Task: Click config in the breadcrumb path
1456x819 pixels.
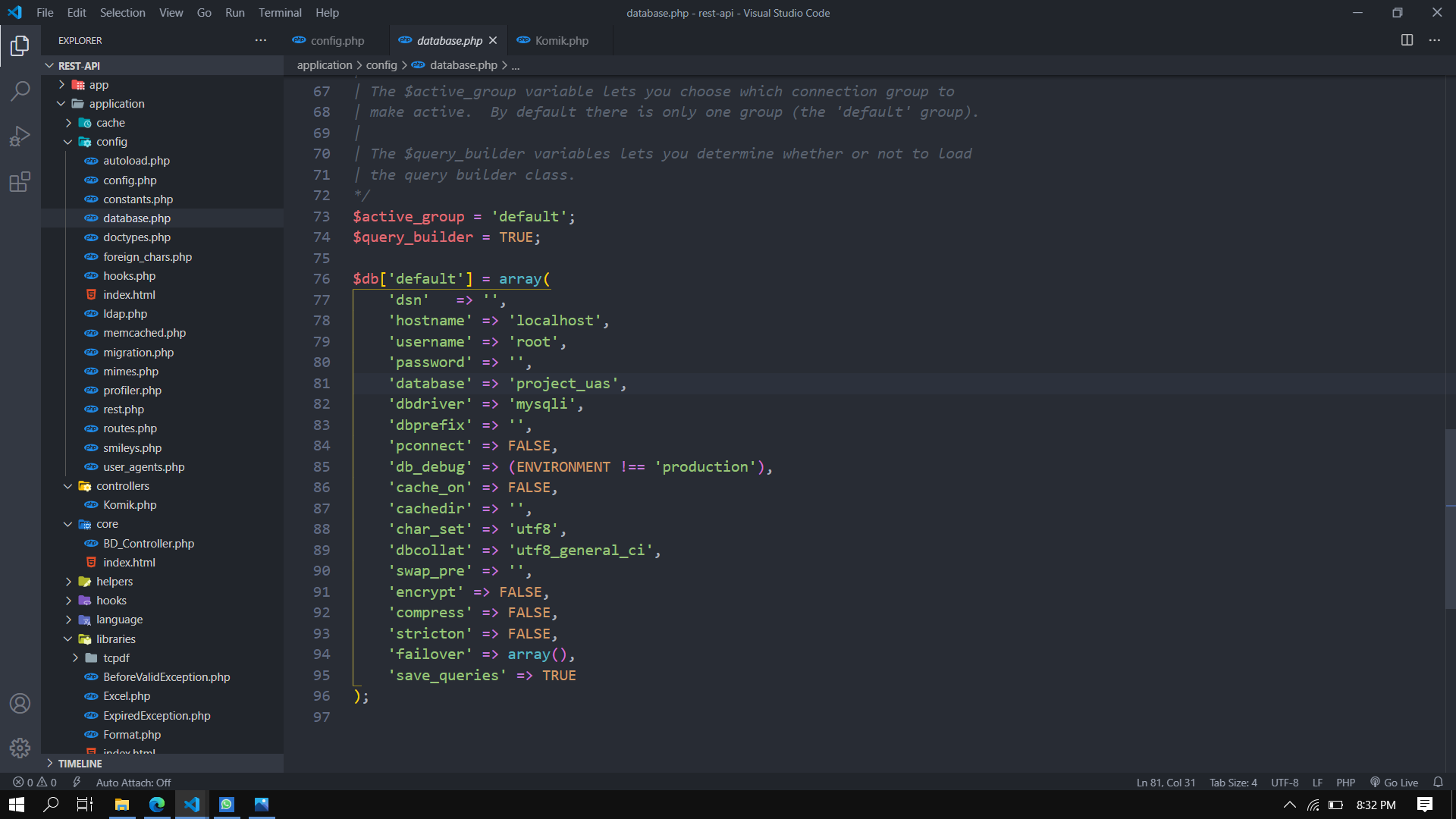Action: (381, 65)
